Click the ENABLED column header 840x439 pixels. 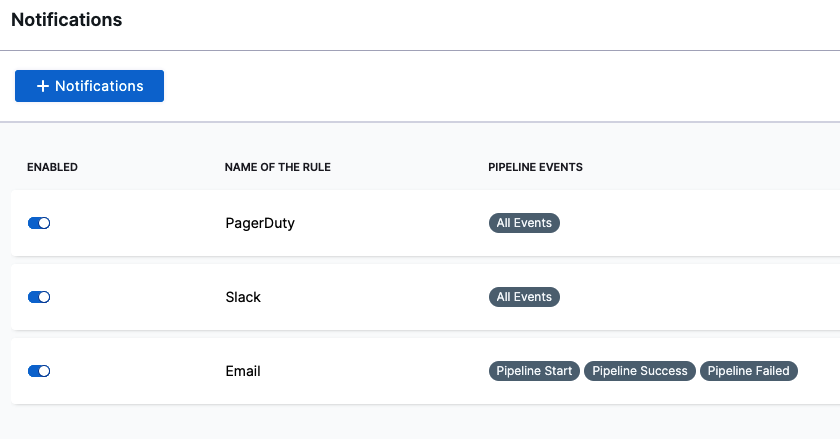(52, 167)
